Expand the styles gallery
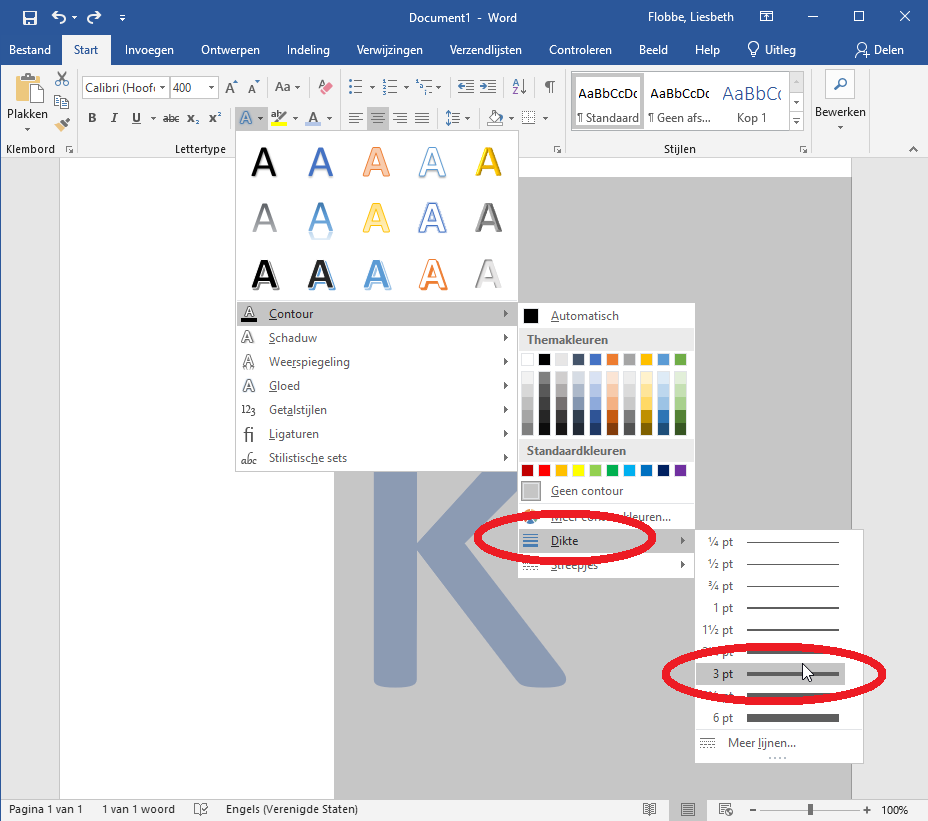Screen dimensions: 928x821 coord(797,121)
